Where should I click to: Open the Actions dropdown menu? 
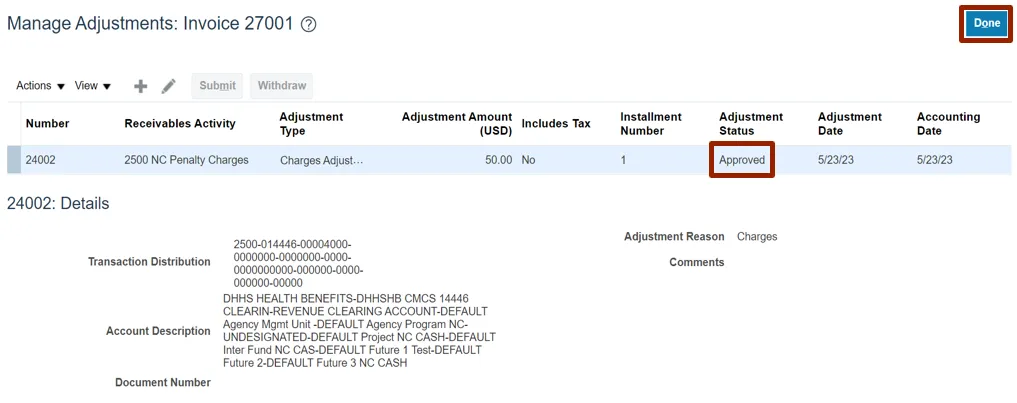[40, 86]
